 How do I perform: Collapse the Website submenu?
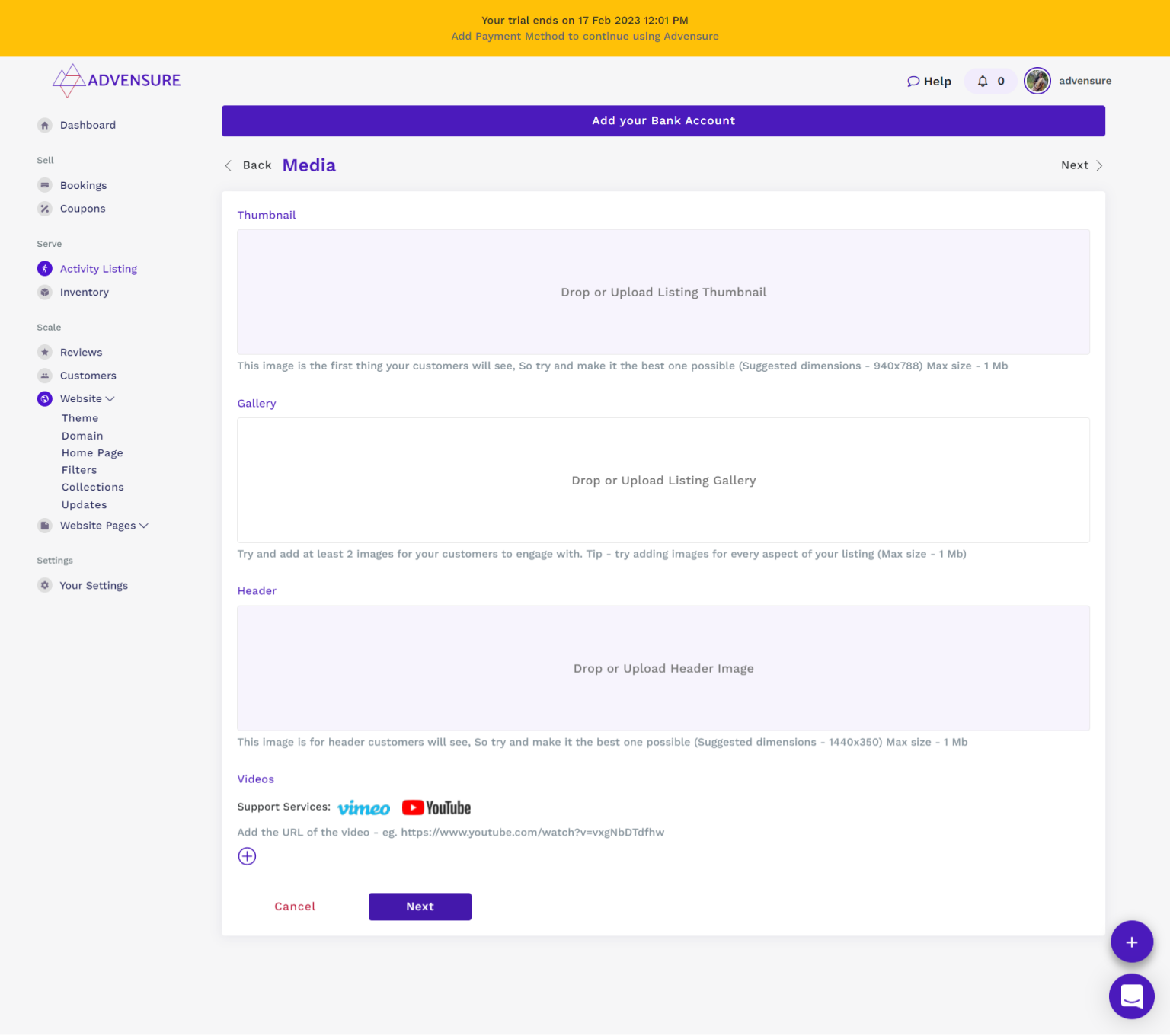pos(110,398)
